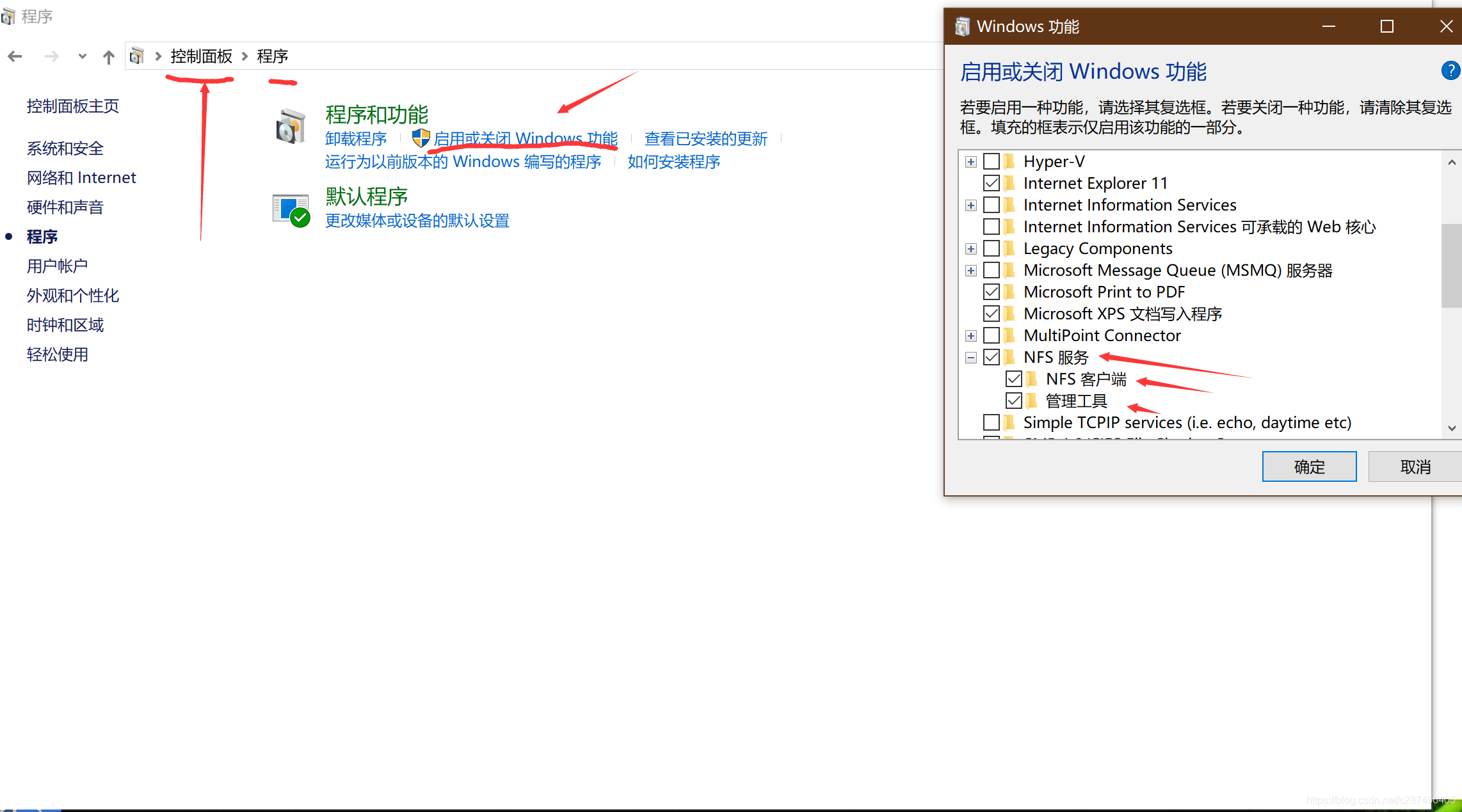Image resolution: width=1462 pixels, height=812 pixels.
Task: Enable the Hyper-V checkbox
Action: (992, 161)
